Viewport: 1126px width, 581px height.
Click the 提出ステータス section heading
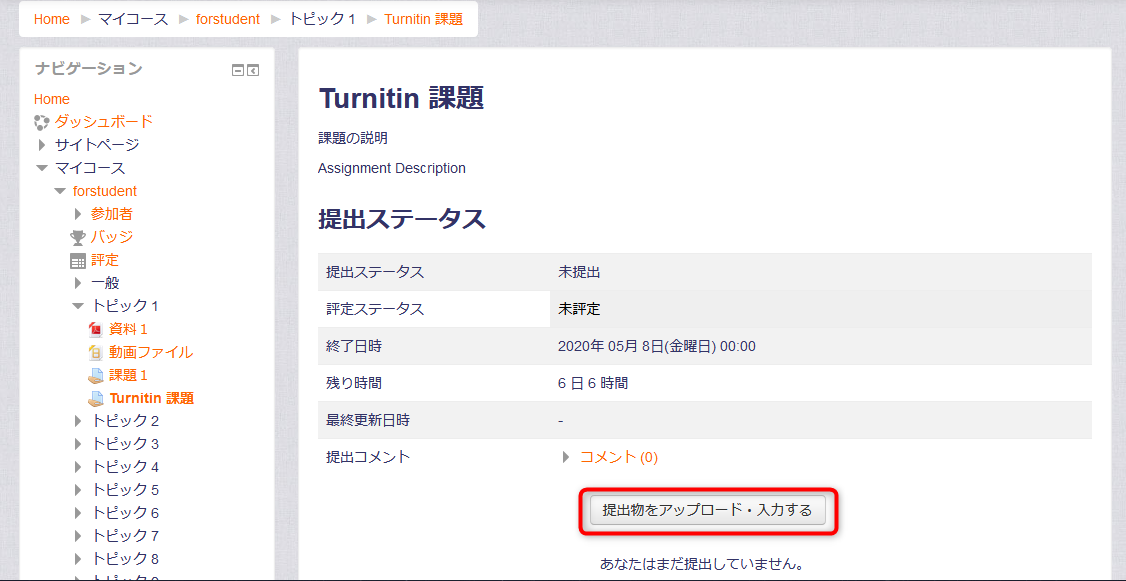tap(402, 219)
